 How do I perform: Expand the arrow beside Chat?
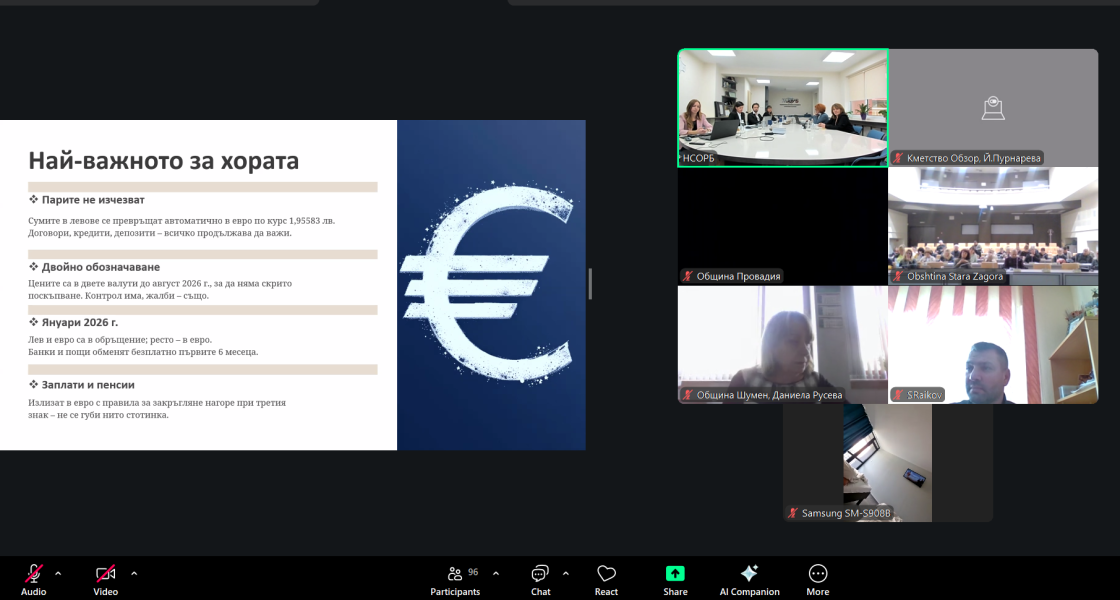pyautogui.click(x=566, y=574)
